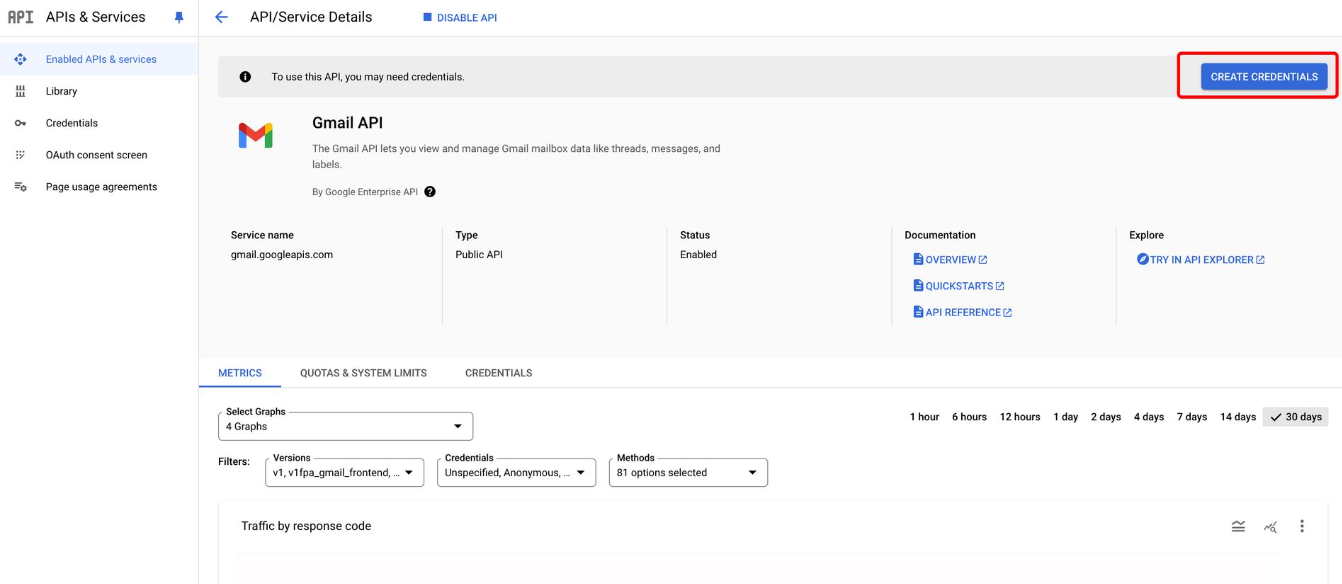Open the Traffic chart three-dot menu
Screen dimensions: 1342x584
point(1301,526)
